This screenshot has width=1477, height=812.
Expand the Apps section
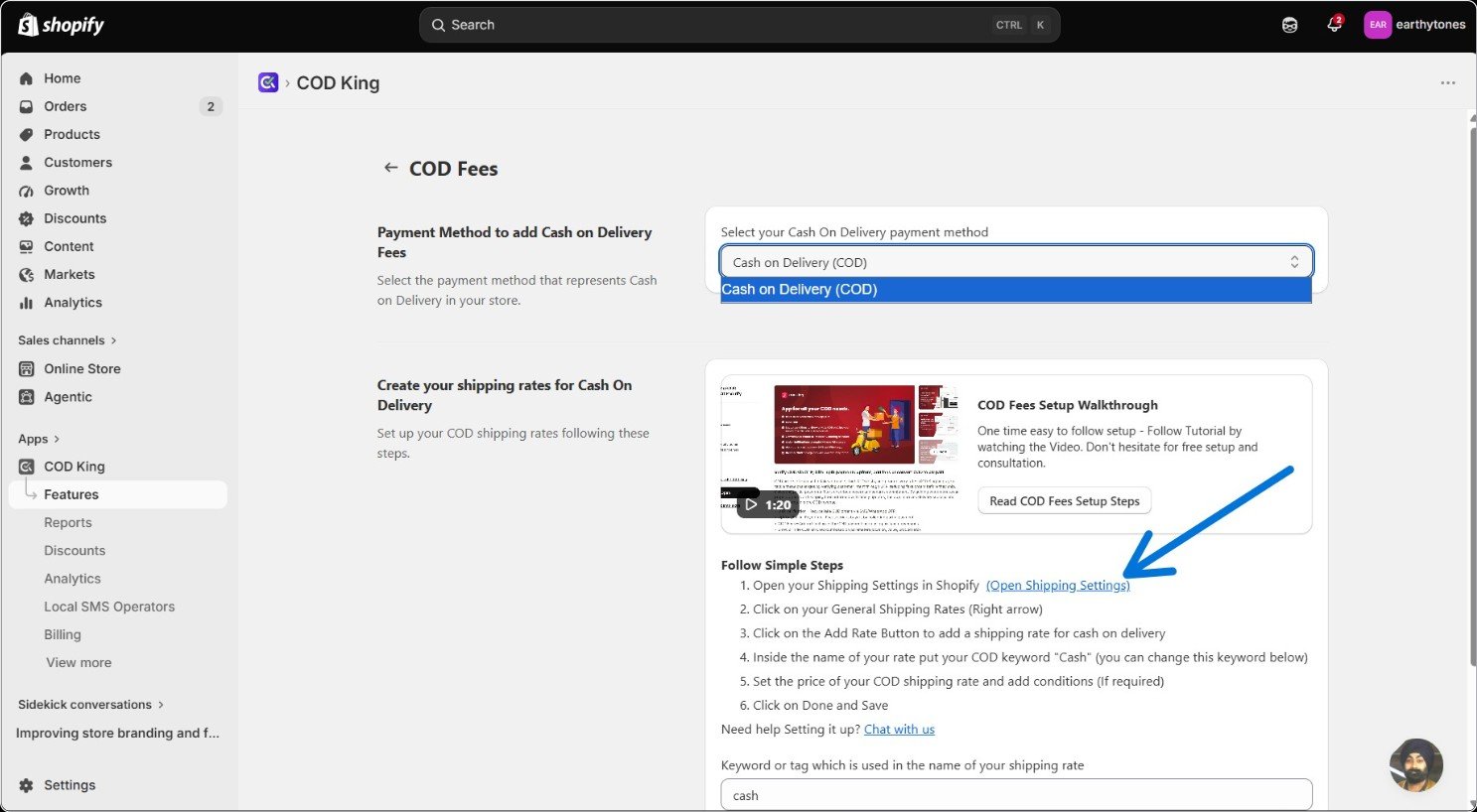[39, 439]
